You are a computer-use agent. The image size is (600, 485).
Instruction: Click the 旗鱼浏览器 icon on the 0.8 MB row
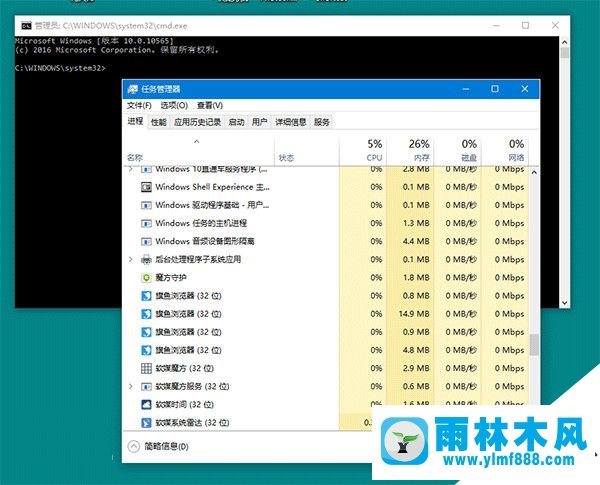pos(146,296)
